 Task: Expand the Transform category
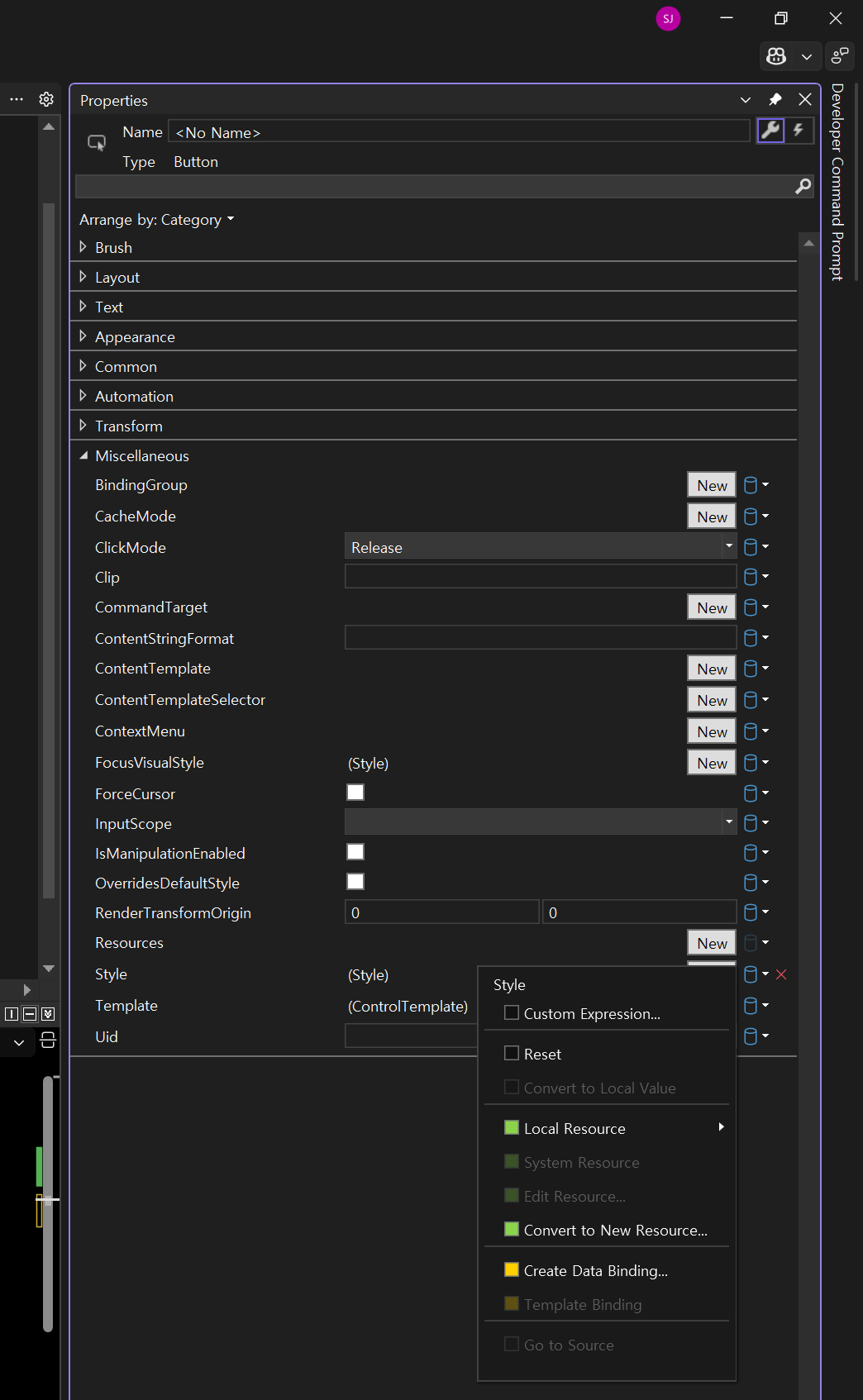pos(83,425)
